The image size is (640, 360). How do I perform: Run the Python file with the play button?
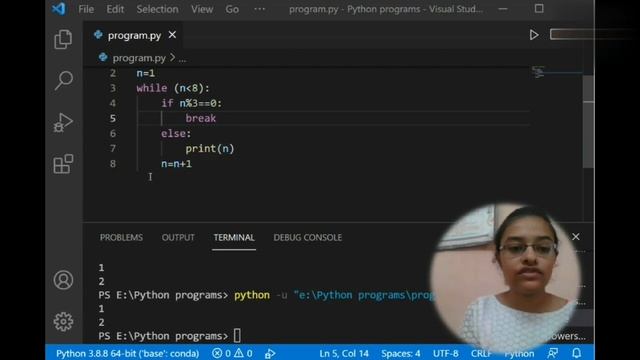[533, 35]
